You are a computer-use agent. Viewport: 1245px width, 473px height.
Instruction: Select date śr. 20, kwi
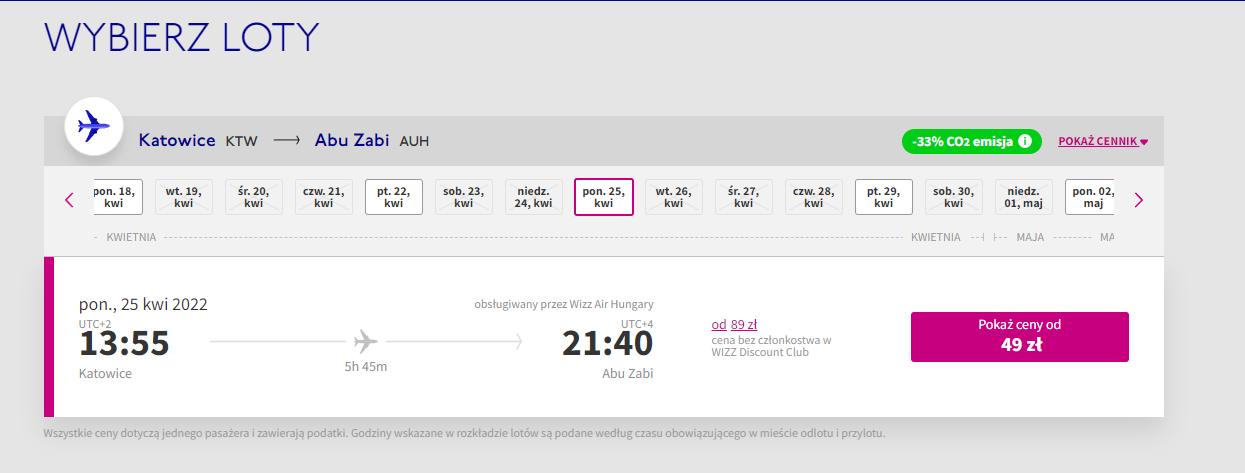tap(254, 197)
